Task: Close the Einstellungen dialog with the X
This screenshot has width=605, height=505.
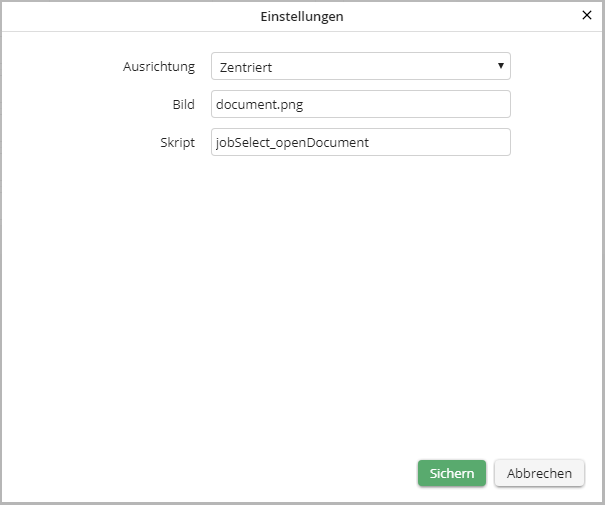Action: tap(587, 15)
